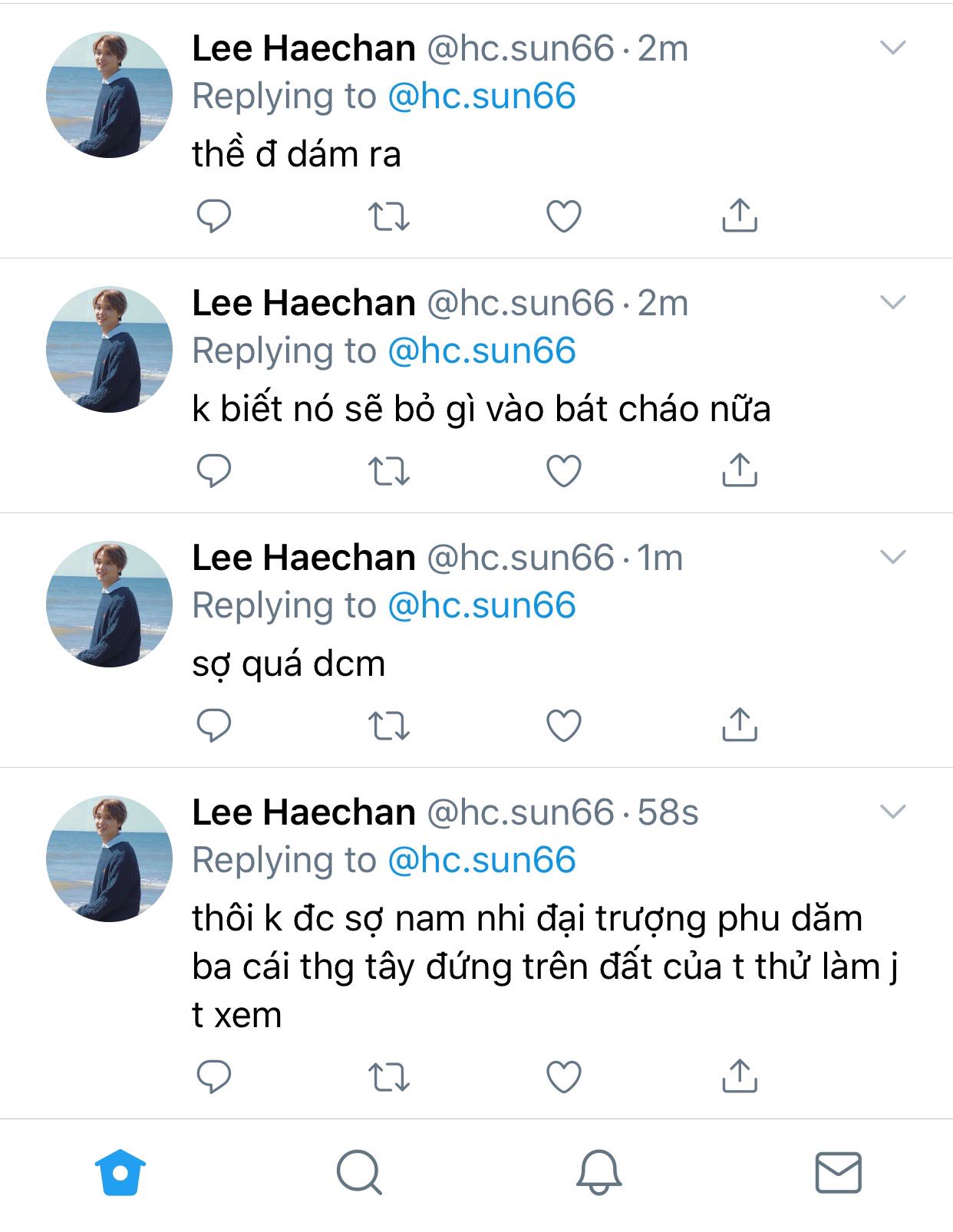The image size is (953, 1232).
Task: Like the "nam nhi đại trượng phu" tweet
Action: coord(563,1076)
